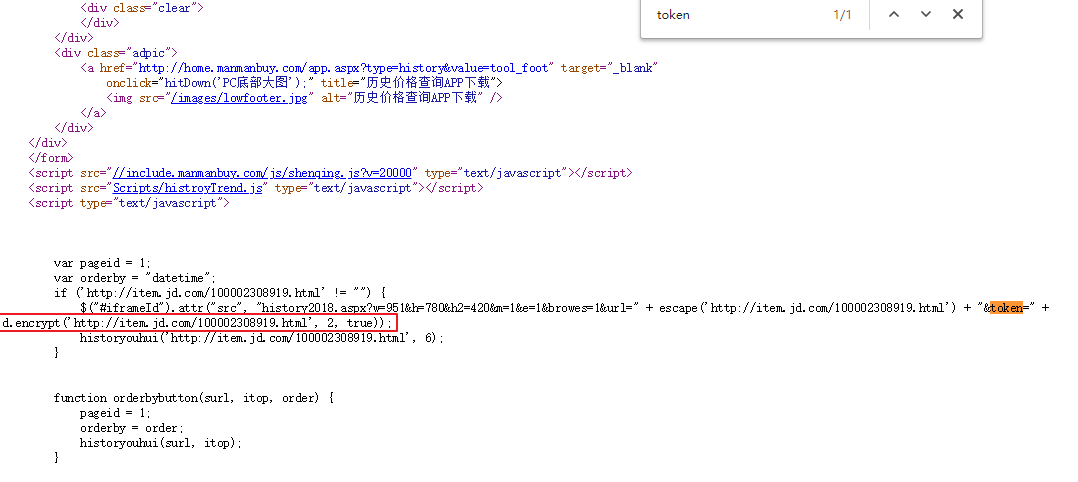Click the '</form>' closing tag

[50, 158]
